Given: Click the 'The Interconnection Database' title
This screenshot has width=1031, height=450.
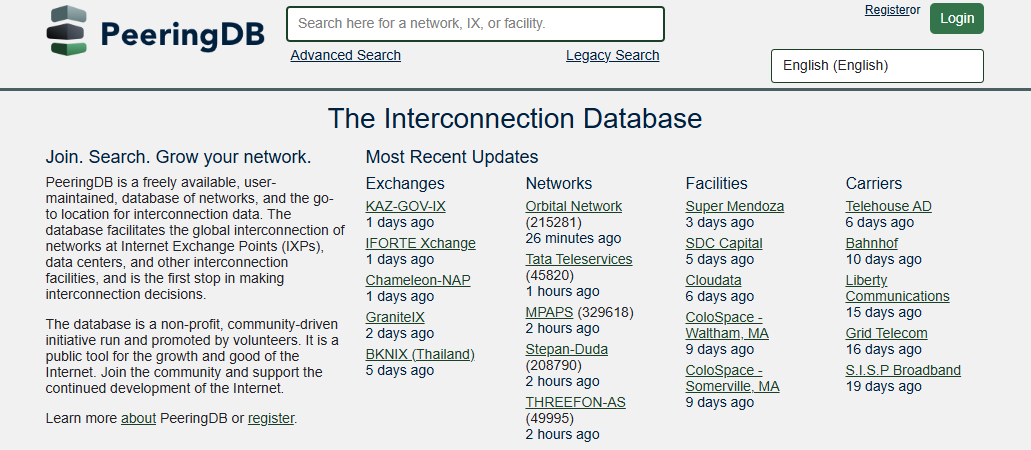Looking at the screenshot, I should [x=515, y=118].
